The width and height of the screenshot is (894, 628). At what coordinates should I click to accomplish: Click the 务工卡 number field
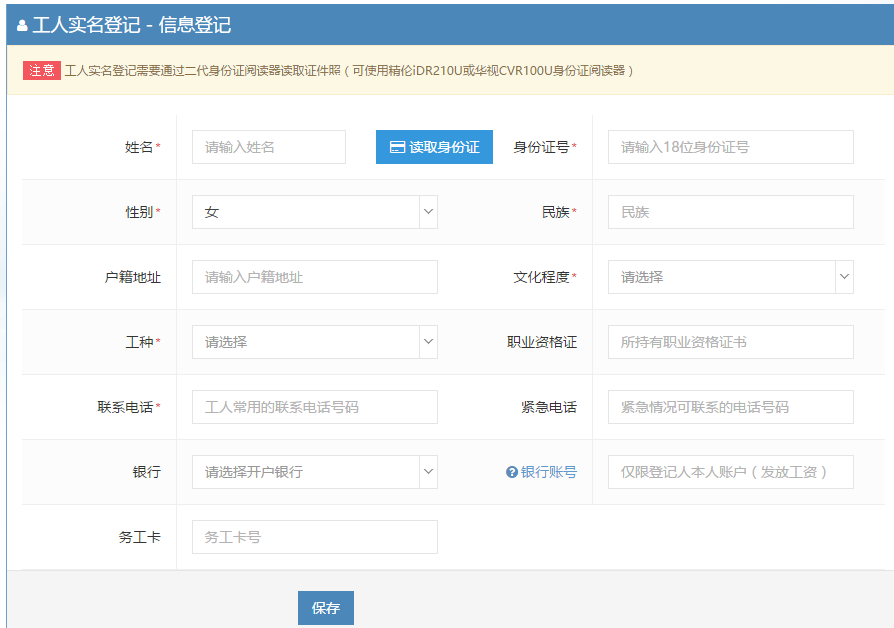pyautogui.click(x=314, y=537)
